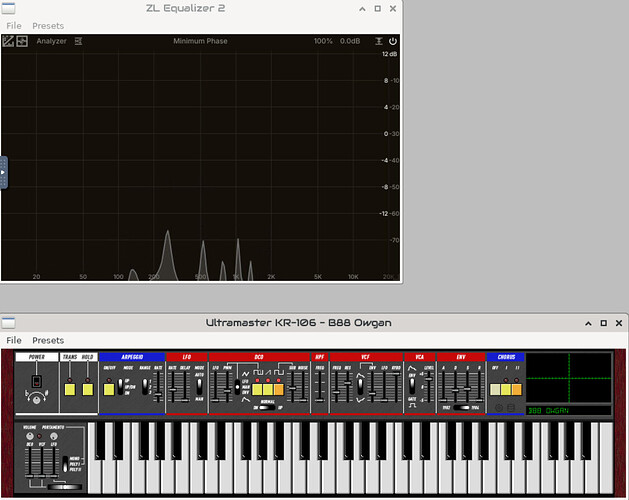Viewport: 629px width, 500px height.
Task: Click the band layout icon beside Analyzer
Action: pyautogui.click(x=21, y=42)
